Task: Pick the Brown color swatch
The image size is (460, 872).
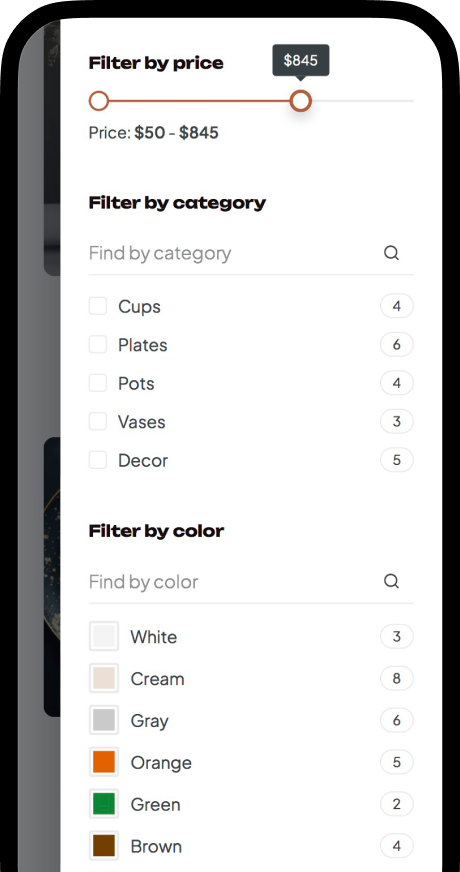Action: (x=104, y=846)
